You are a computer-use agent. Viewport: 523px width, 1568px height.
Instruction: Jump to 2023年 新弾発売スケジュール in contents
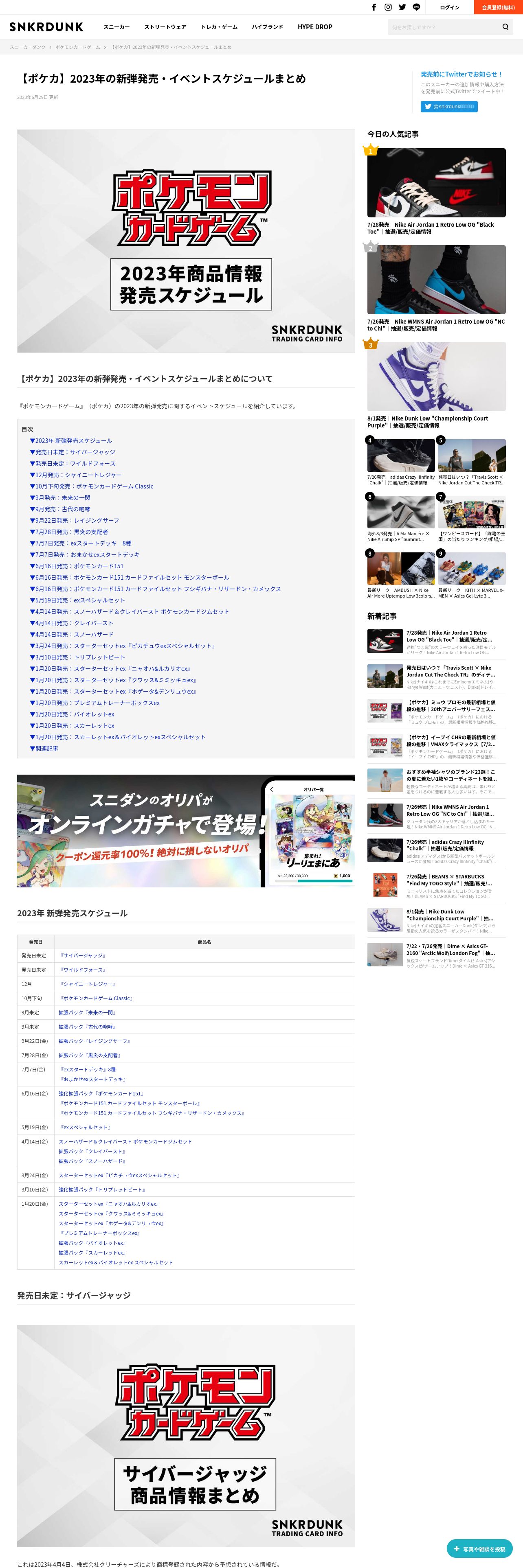pyautogui.click(x=70, y=441)
